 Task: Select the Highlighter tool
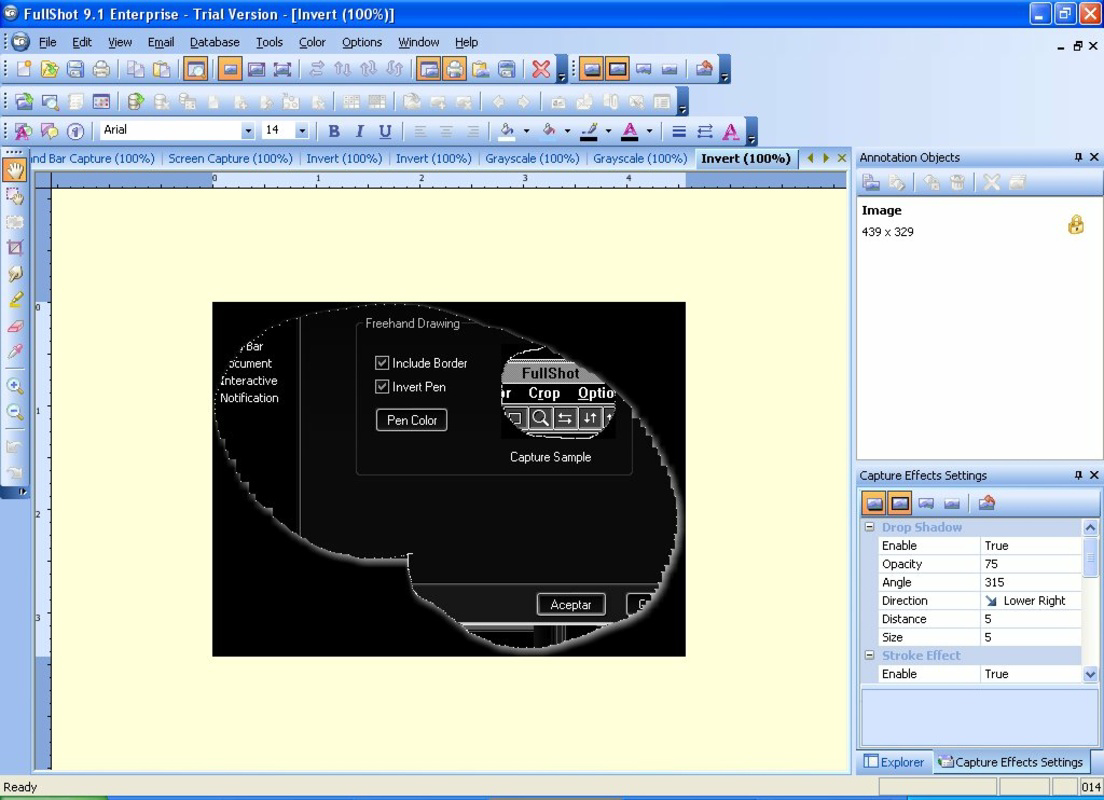coord(15,300)
